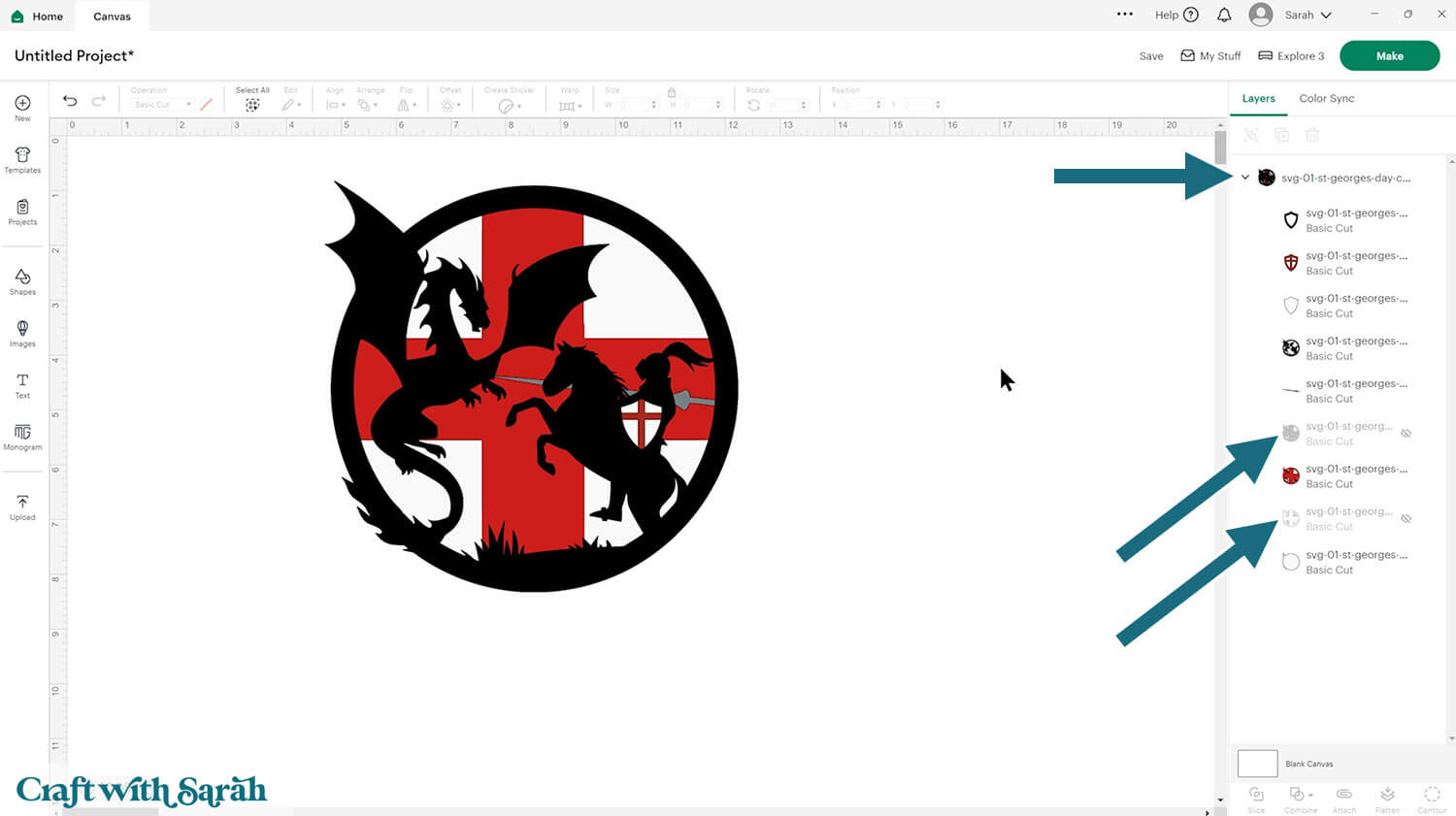Select the Explore 3 machine
Screen dimensions: 1456x816
point(1291,56)
